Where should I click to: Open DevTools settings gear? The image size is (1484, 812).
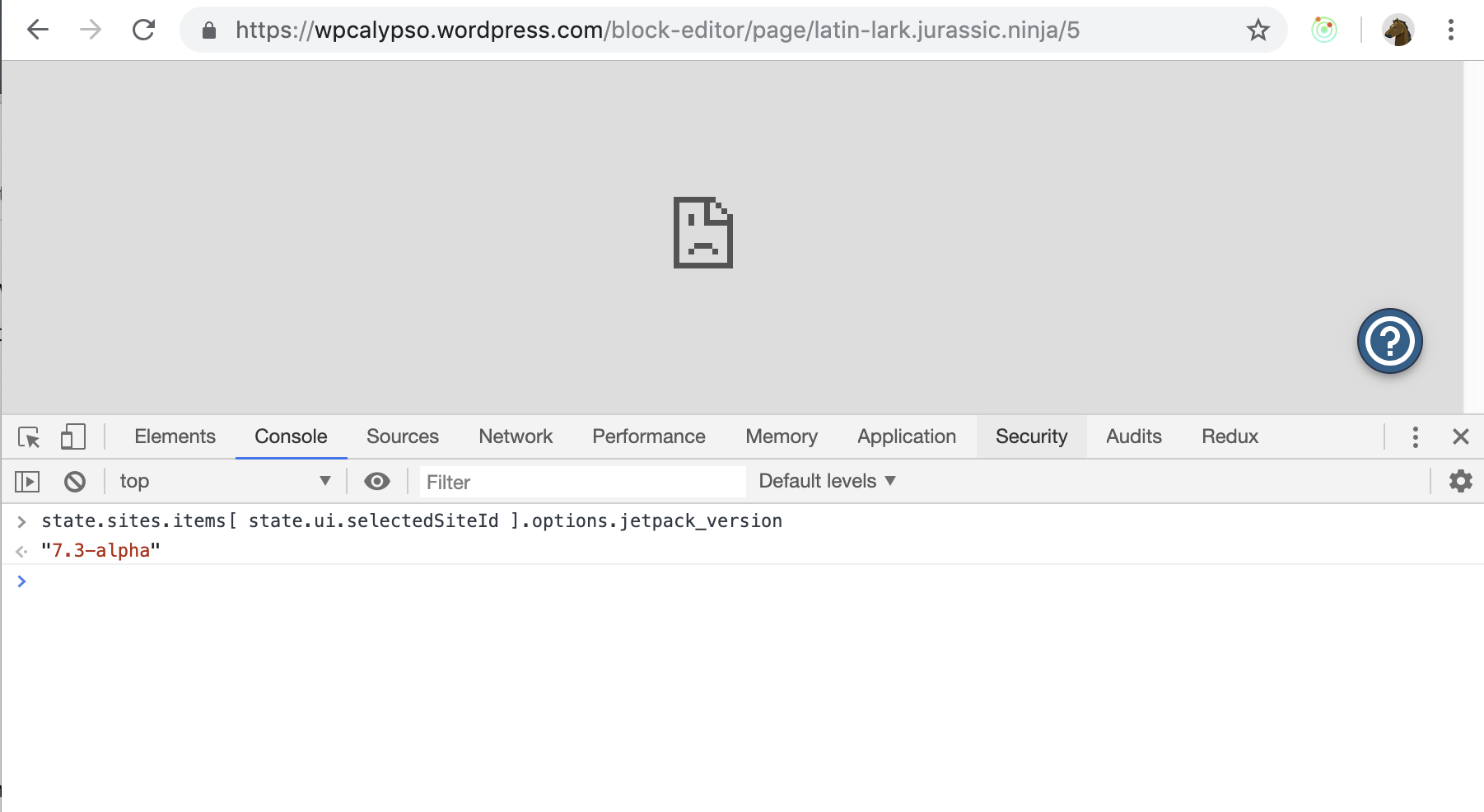click(x=1461, y=481)
